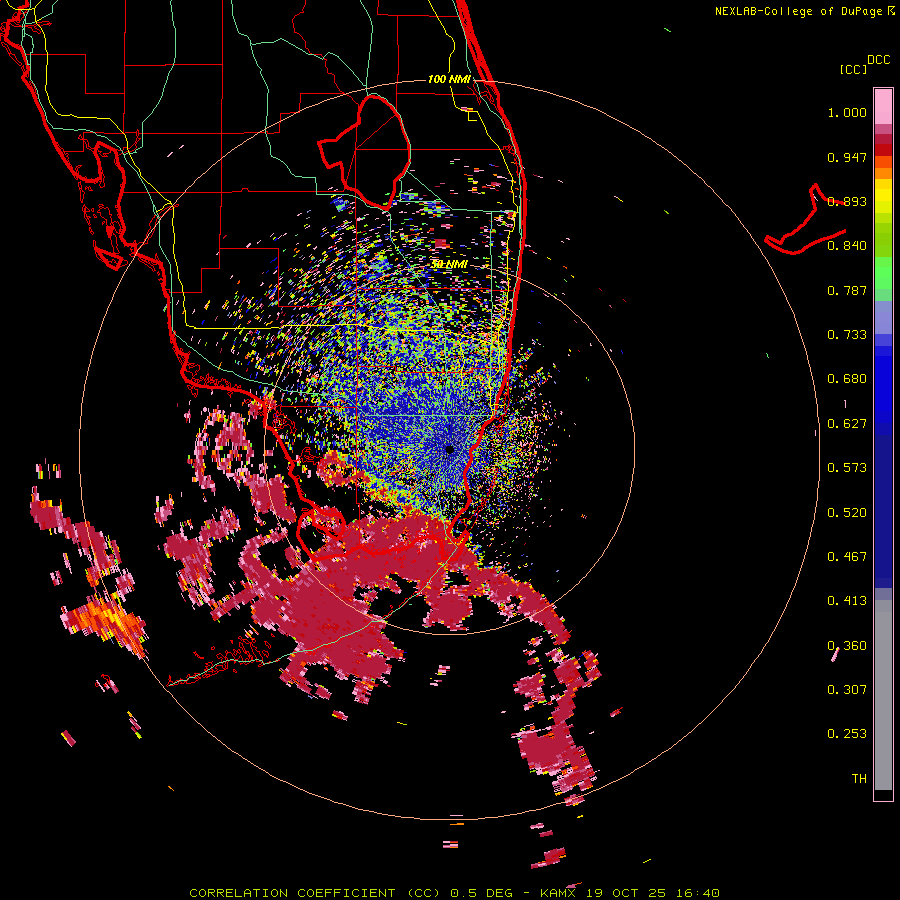
Task: Select the 0.360 scale value
Action: (x=847, y=646)
